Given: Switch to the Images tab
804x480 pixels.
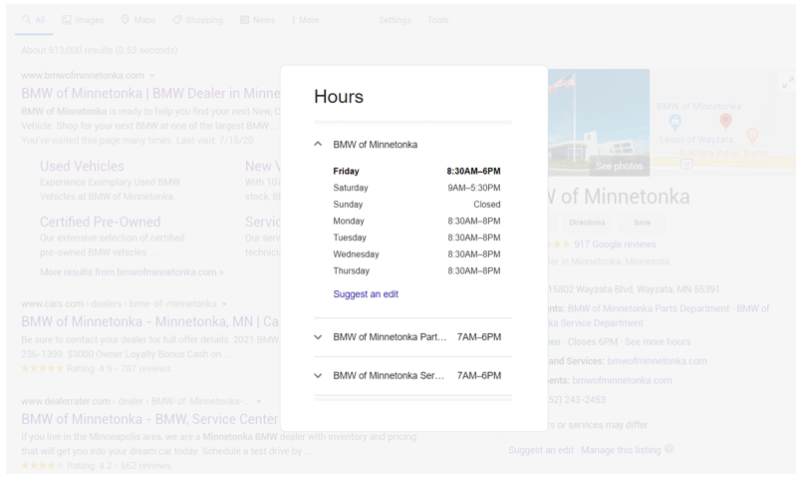Looking at the screenshot, I should pos(83,20).
